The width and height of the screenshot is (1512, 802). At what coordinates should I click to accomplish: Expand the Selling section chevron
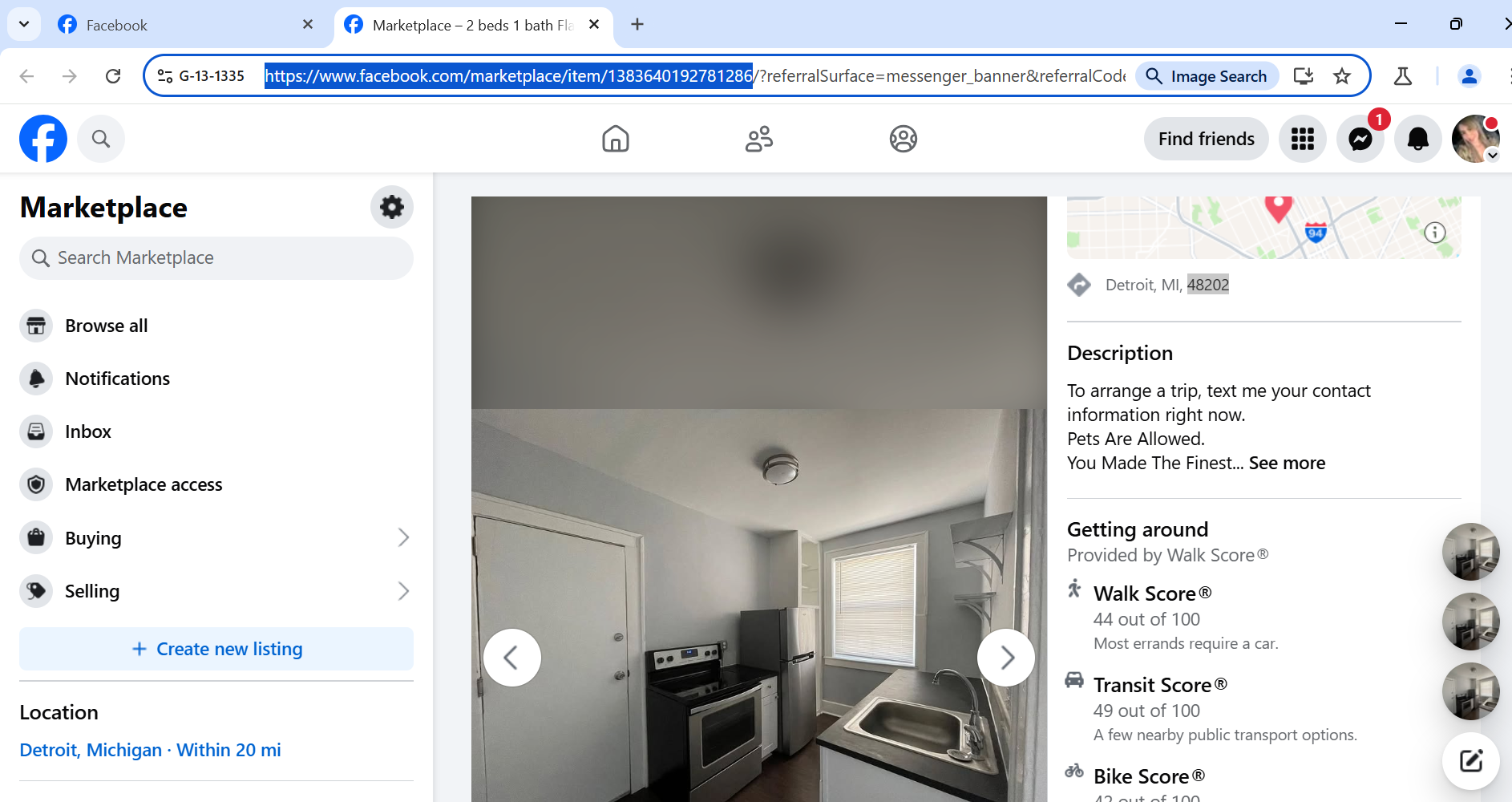pos(403,591)
